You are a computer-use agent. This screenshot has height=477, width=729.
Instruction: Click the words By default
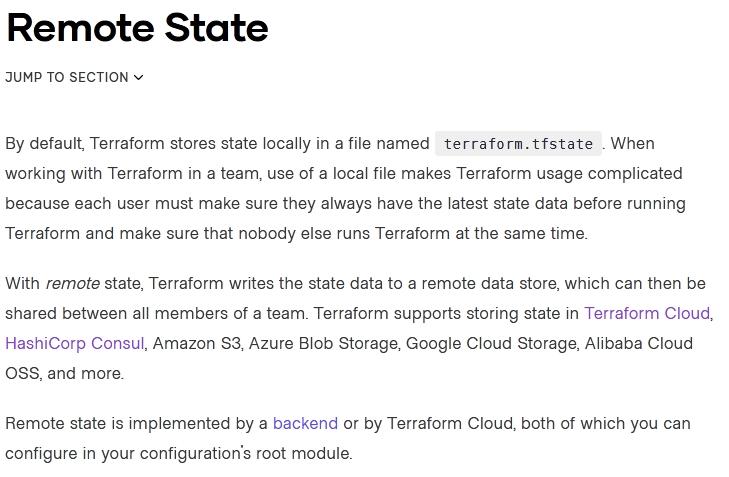[43, 143]
